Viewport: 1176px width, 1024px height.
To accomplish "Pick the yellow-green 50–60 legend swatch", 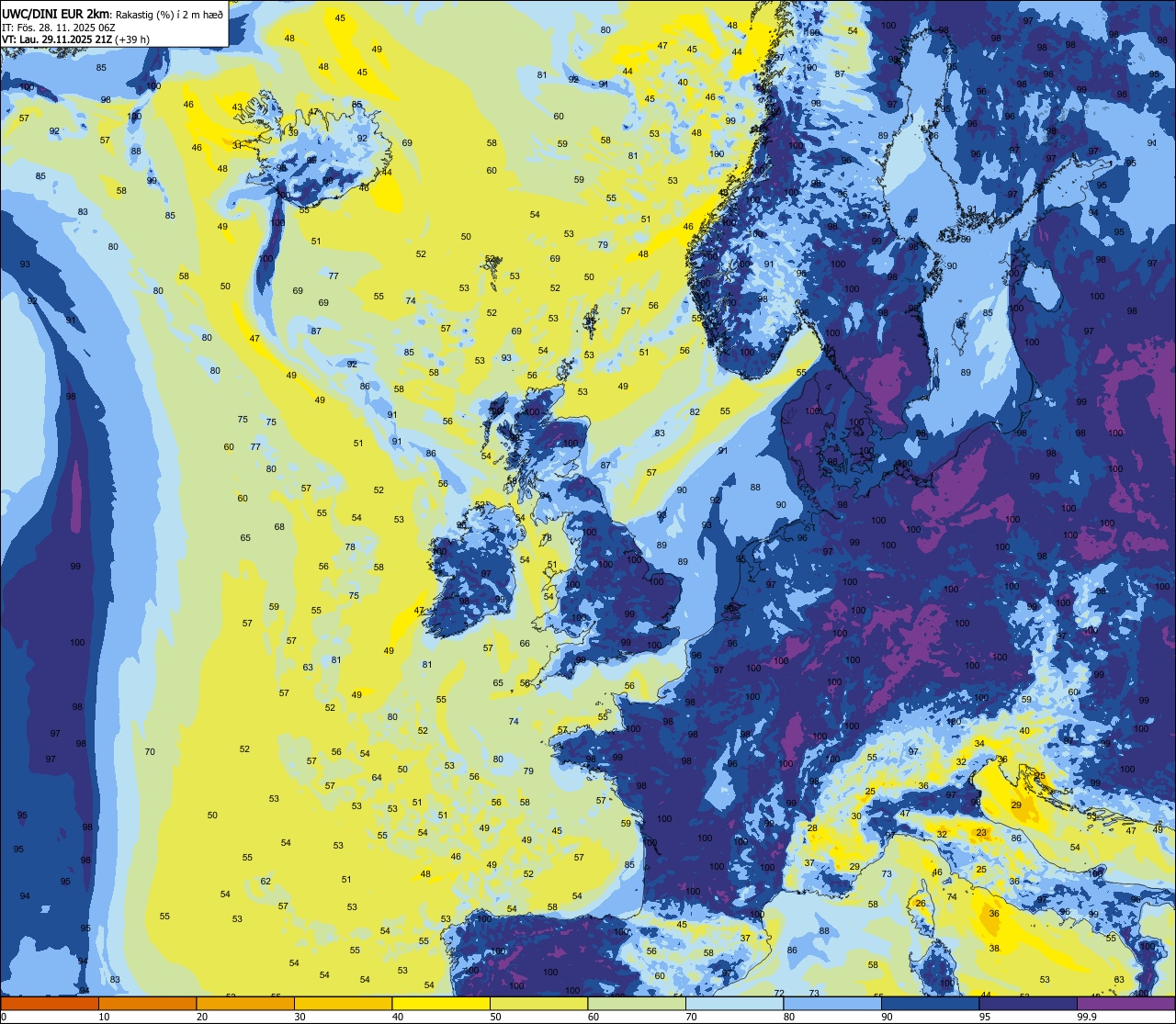I will click(x=538, y=1003).
